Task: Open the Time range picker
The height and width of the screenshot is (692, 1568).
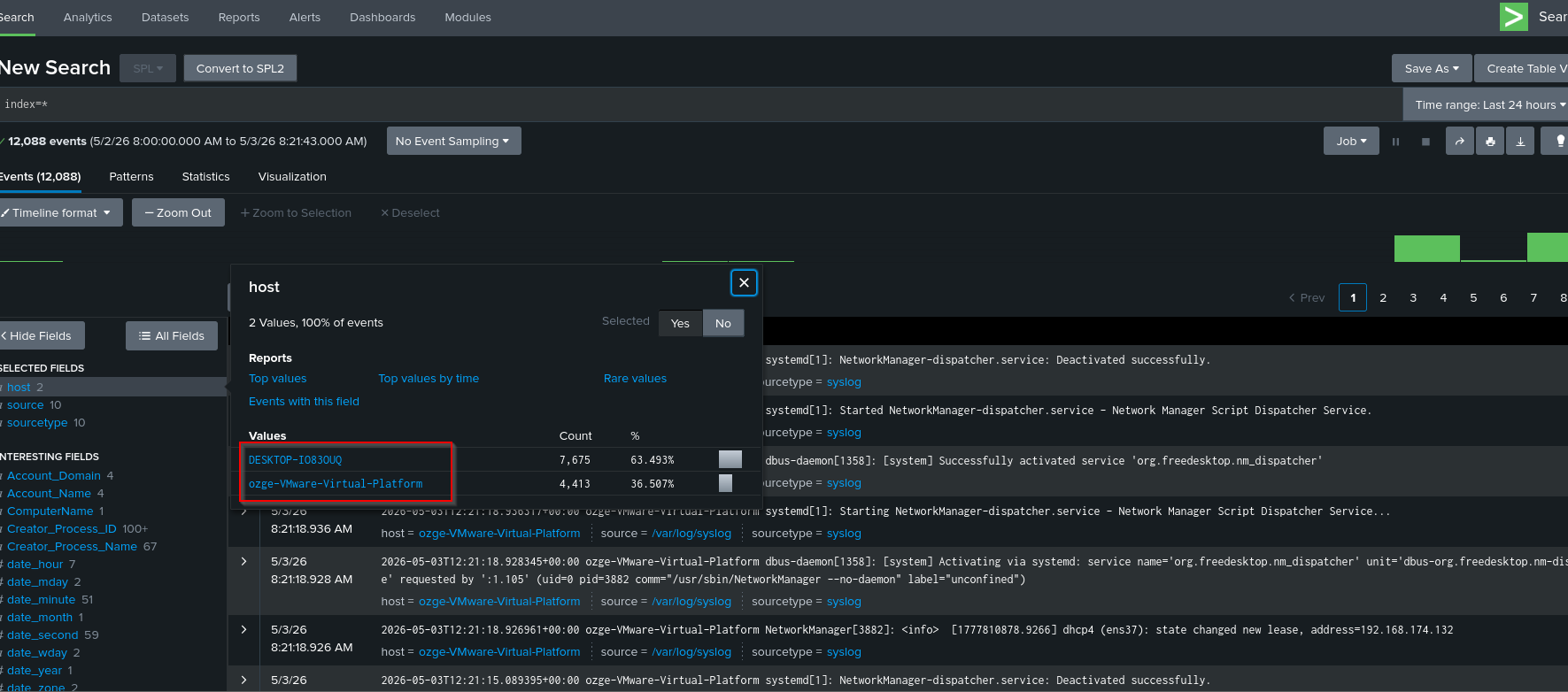Action: point(1486,104)
